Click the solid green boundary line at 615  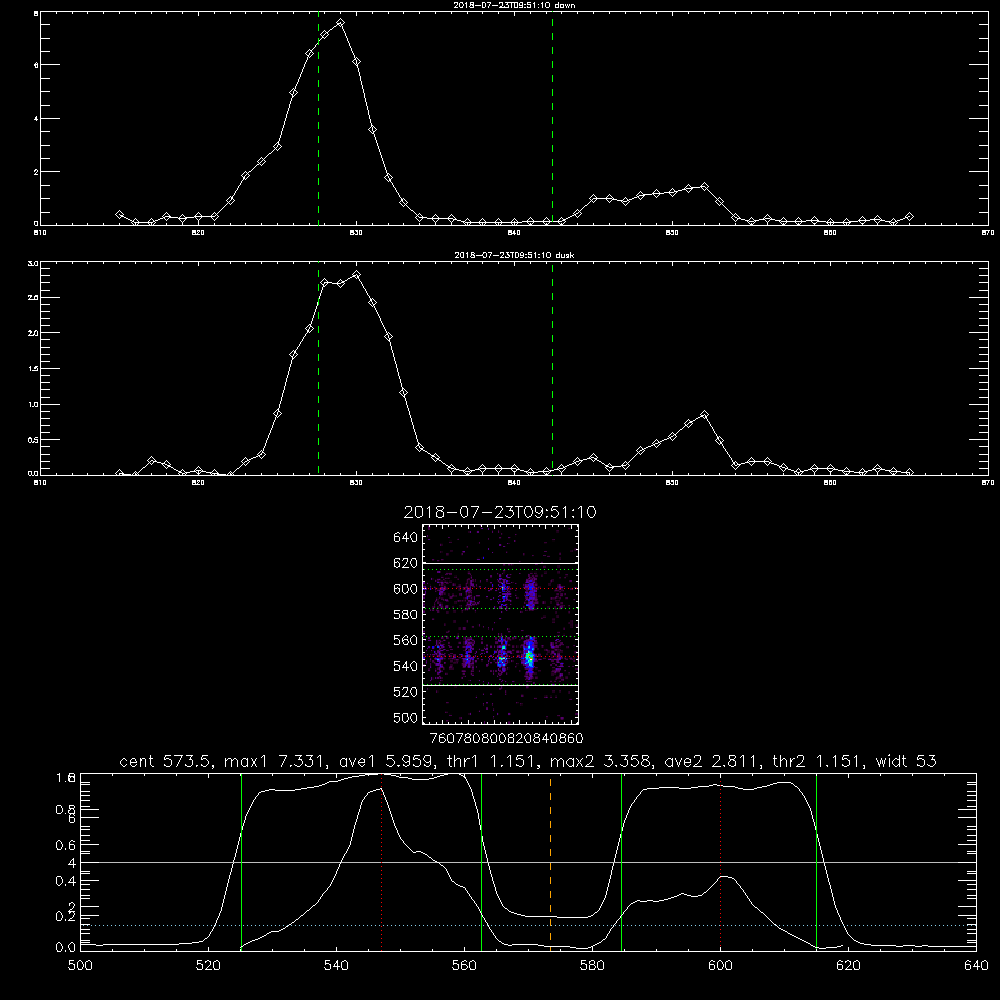[x=816, y=861]
